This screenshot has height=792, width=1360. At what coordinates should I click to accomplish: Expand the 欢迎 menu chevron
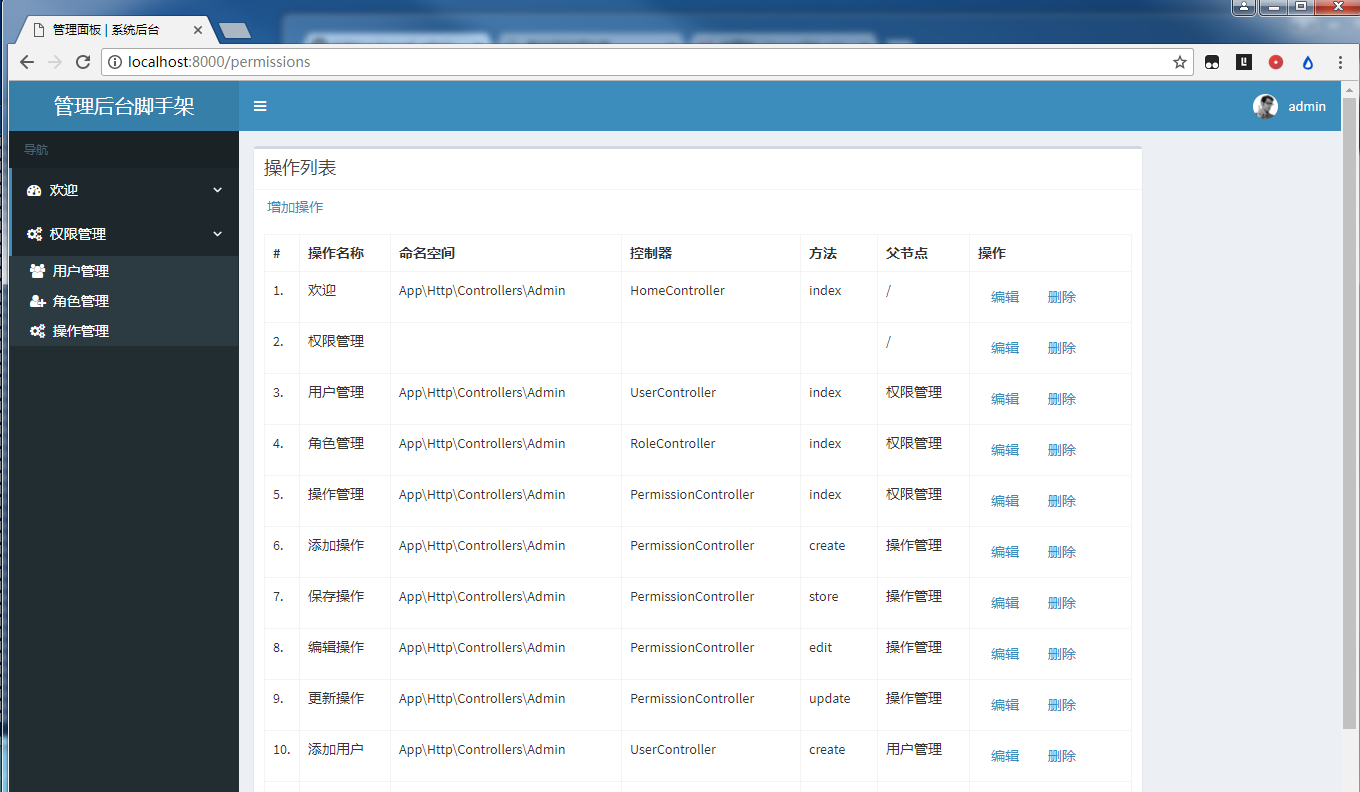(218, 190)
